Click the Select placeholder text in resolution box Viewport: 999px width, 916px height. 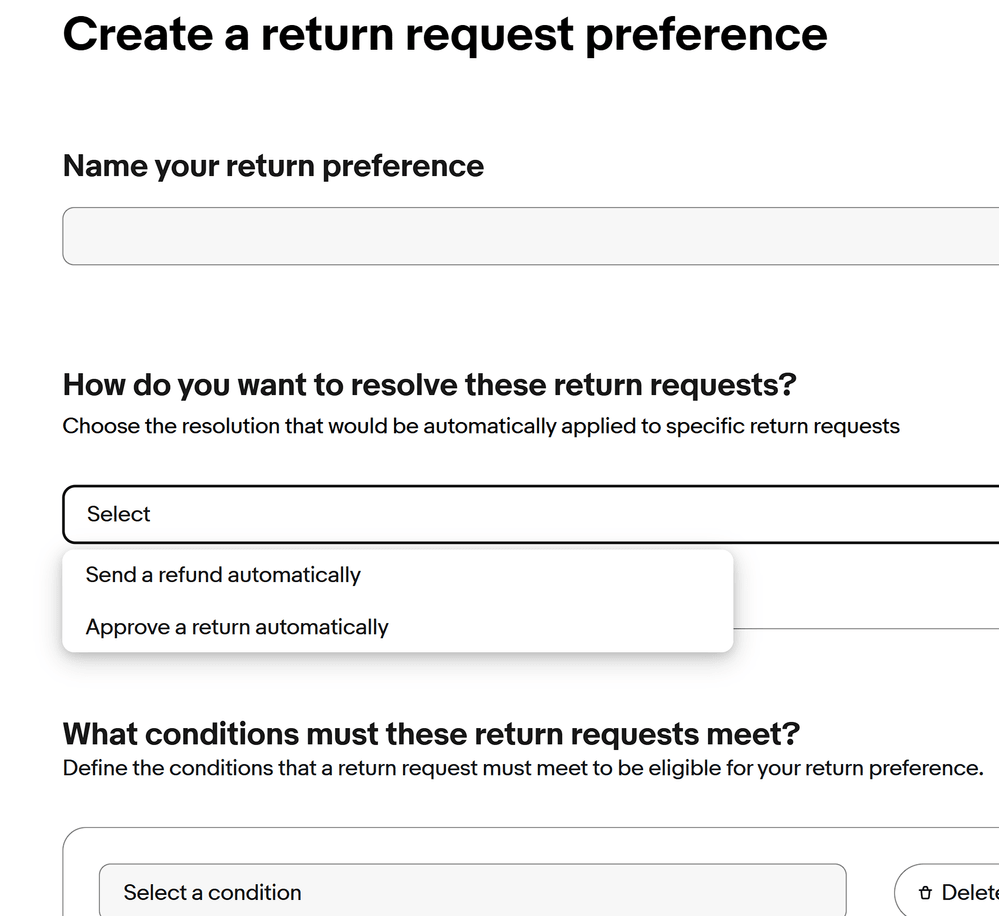119,514
